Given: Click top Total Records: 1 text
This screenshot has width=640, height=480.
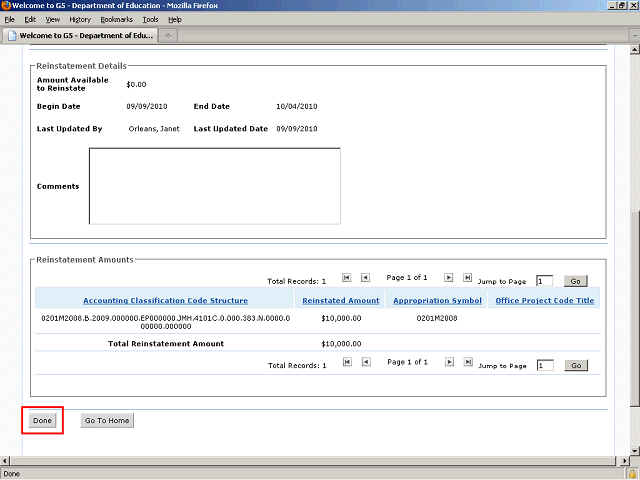Looking at the screenshot, I should coord(296,281).
